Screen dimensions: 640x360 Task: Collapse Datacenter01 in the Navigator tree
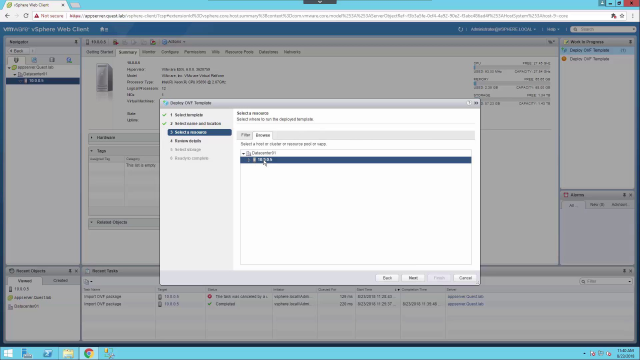click(x=15, y=74)
